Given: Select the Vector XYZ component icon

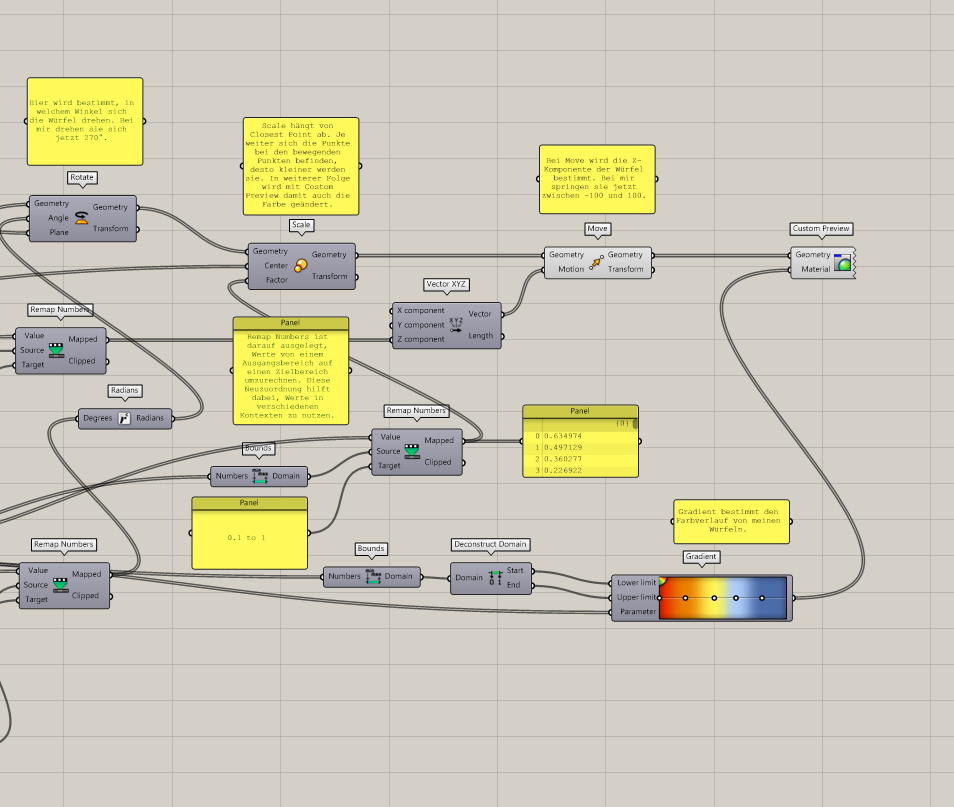Looking at the screenshot, I should tap(456, 325).
